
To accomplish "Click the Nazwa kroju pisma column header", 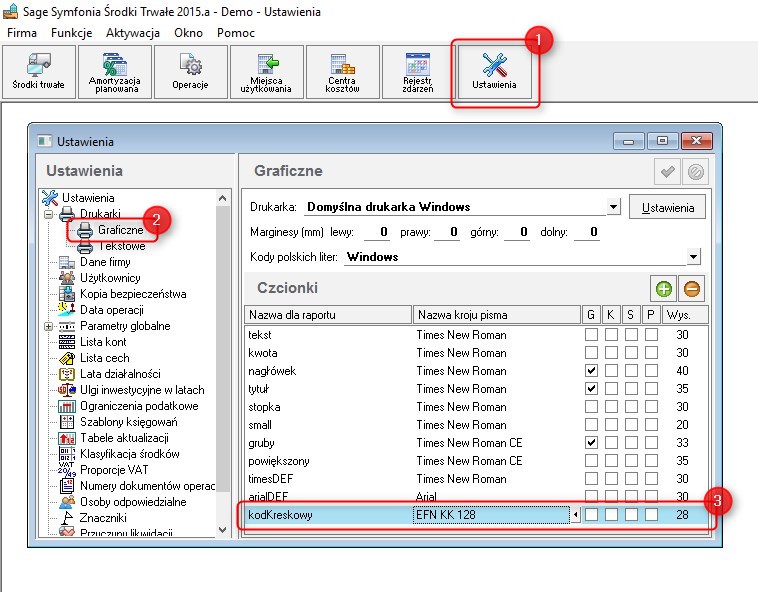I will click(x=497, y=315).
